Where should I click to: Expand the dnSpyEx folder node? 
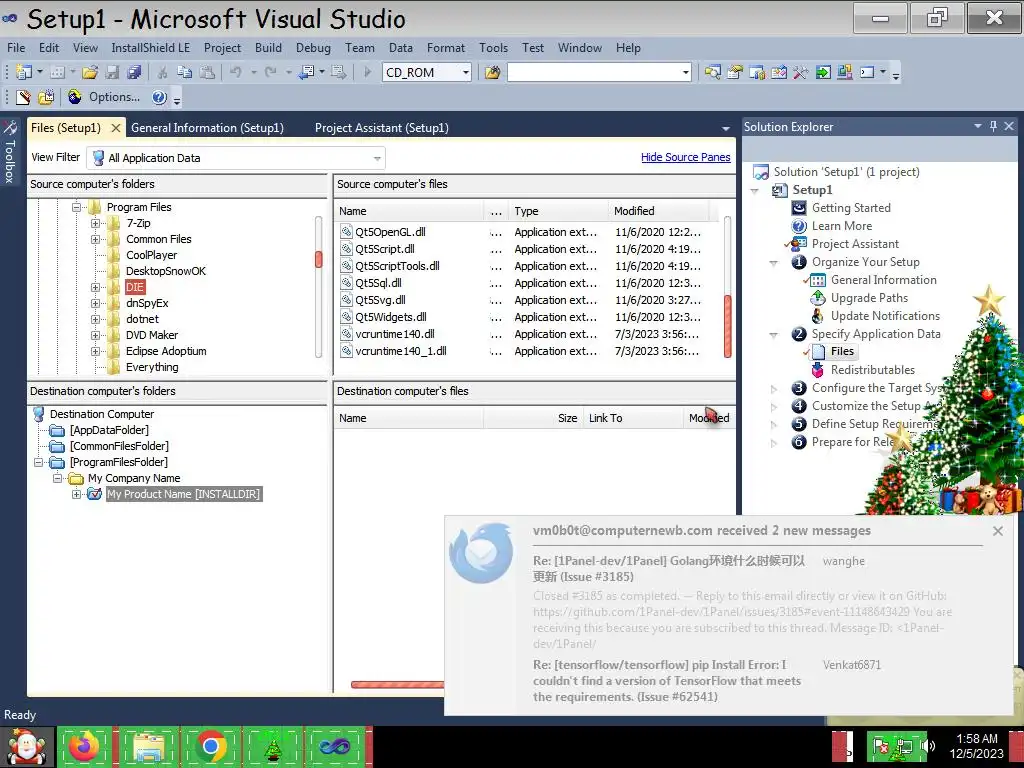[96, 303]
